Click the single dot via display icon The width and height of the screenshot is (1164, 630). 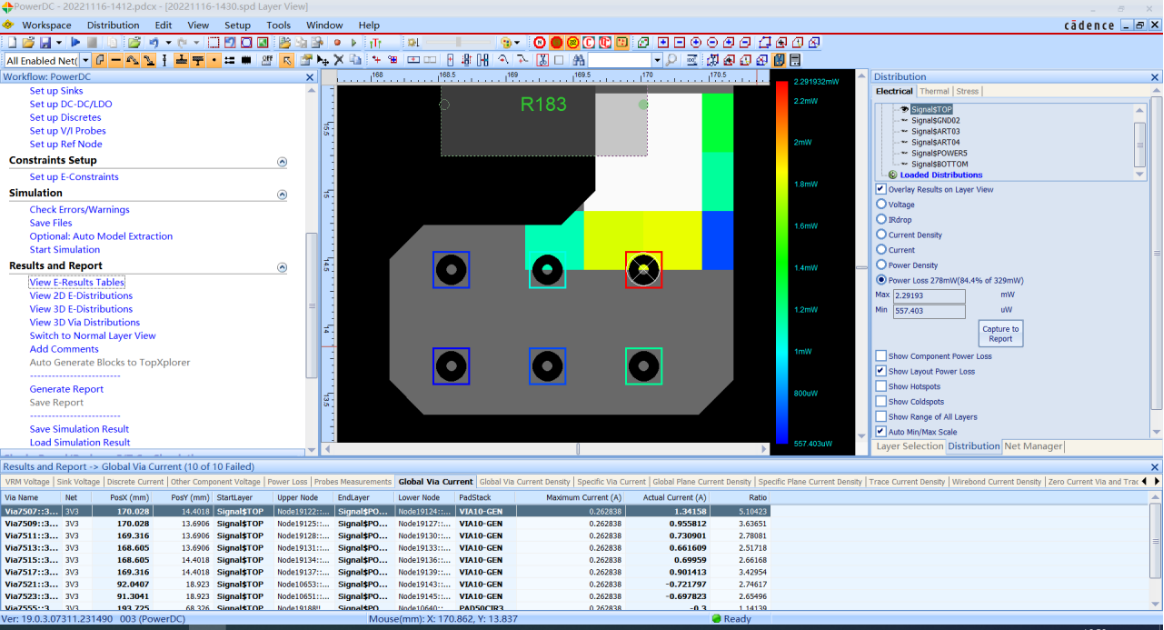(x=215, y=60)
